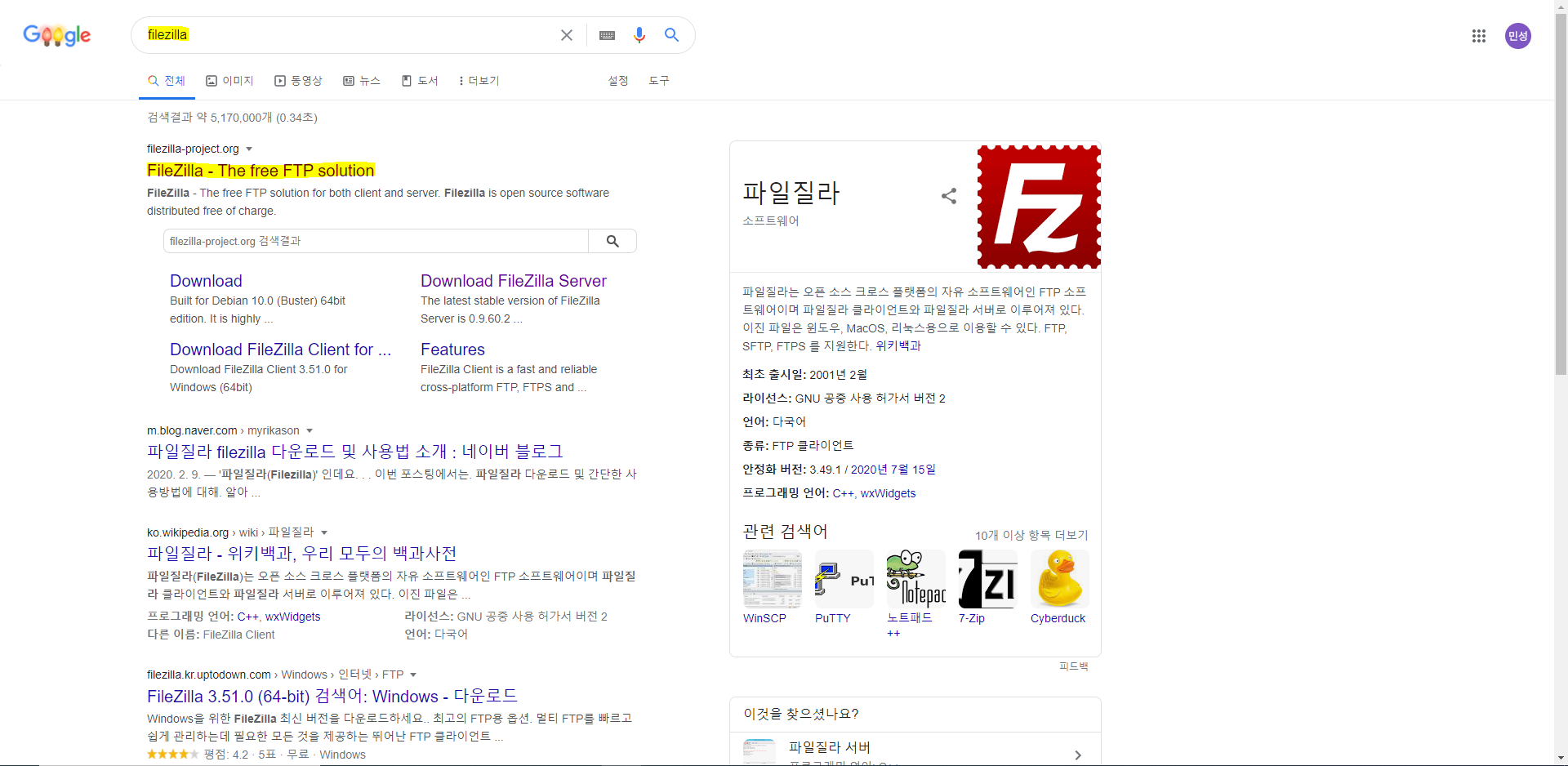Open FileZilla 3.51.0 (64-bit) uptodown result
The image size is (1568, 766).
(x=332, y=697)
